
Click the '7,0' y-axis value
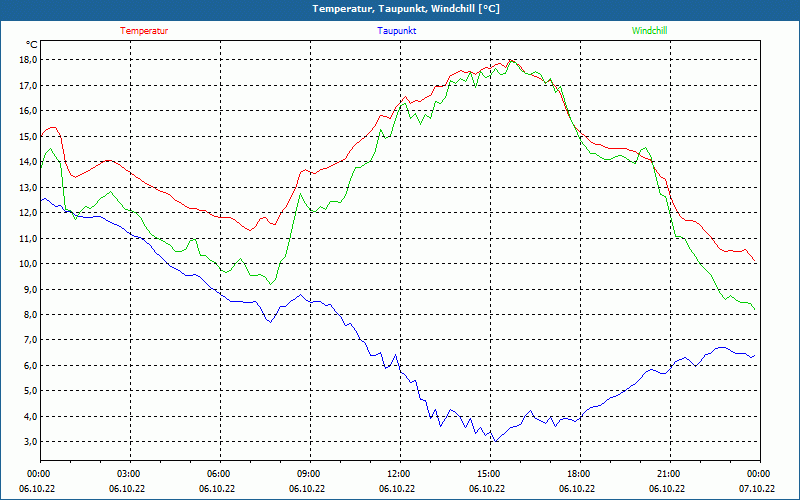(x=31, y=340)
